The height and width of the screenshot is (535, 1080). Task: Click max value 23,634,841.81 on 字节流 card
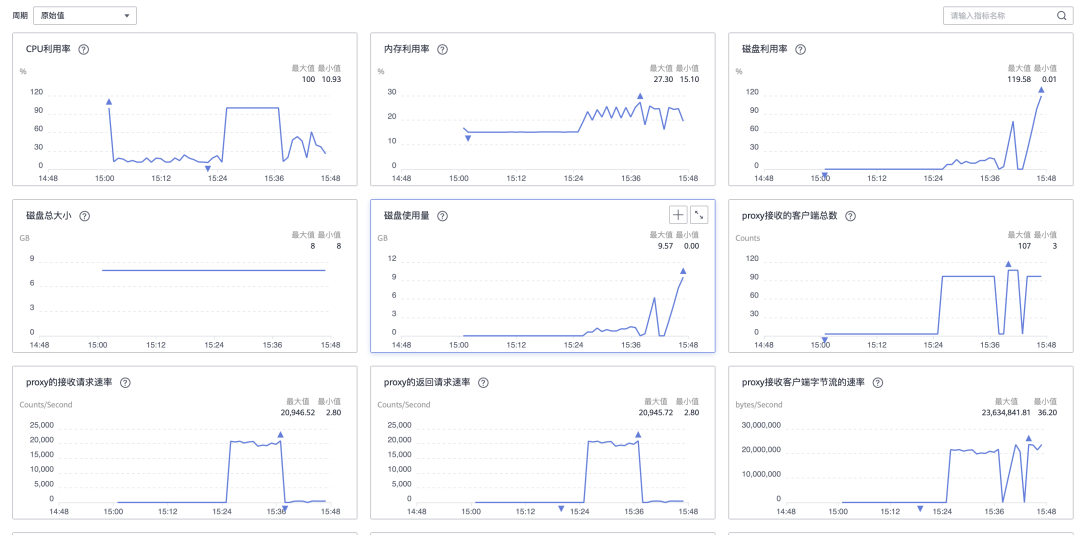(x=1005, y=412)
